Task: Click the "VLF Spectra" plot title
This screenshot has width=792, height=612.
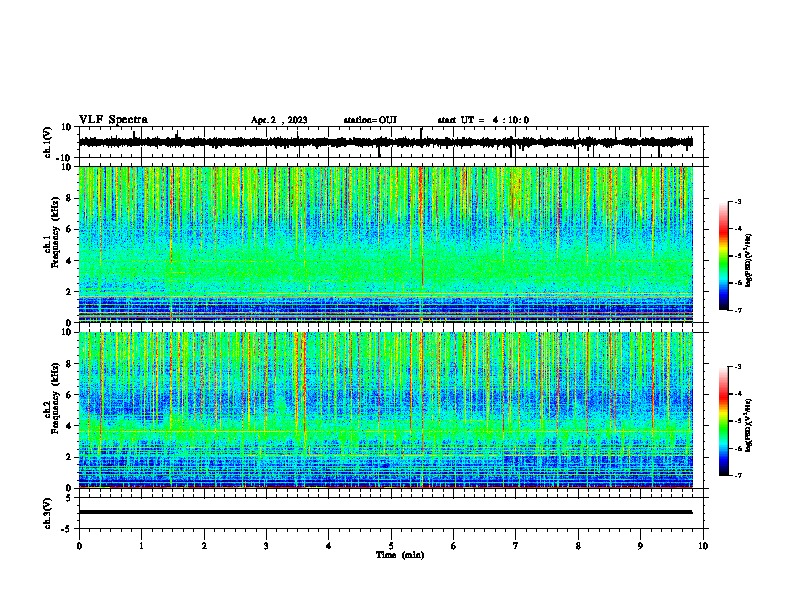Action: (x=113, y=120)
